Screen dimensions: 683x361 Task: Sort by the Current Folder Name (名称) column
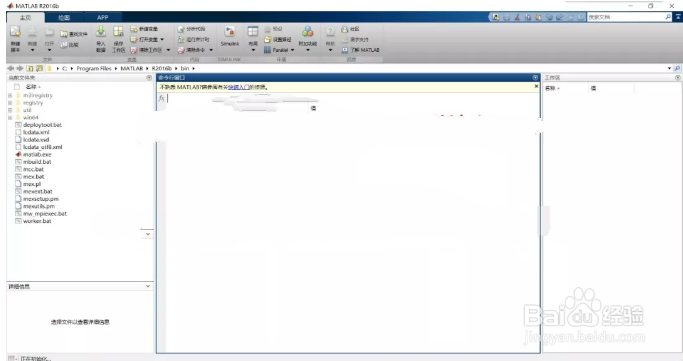[33, 87]
